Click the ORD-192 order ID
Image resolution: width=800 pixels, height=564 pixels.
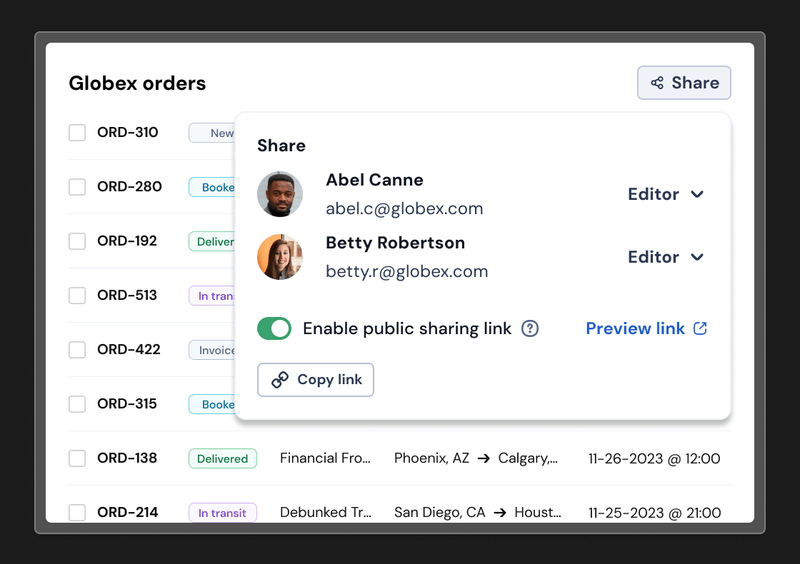[127, 241]
